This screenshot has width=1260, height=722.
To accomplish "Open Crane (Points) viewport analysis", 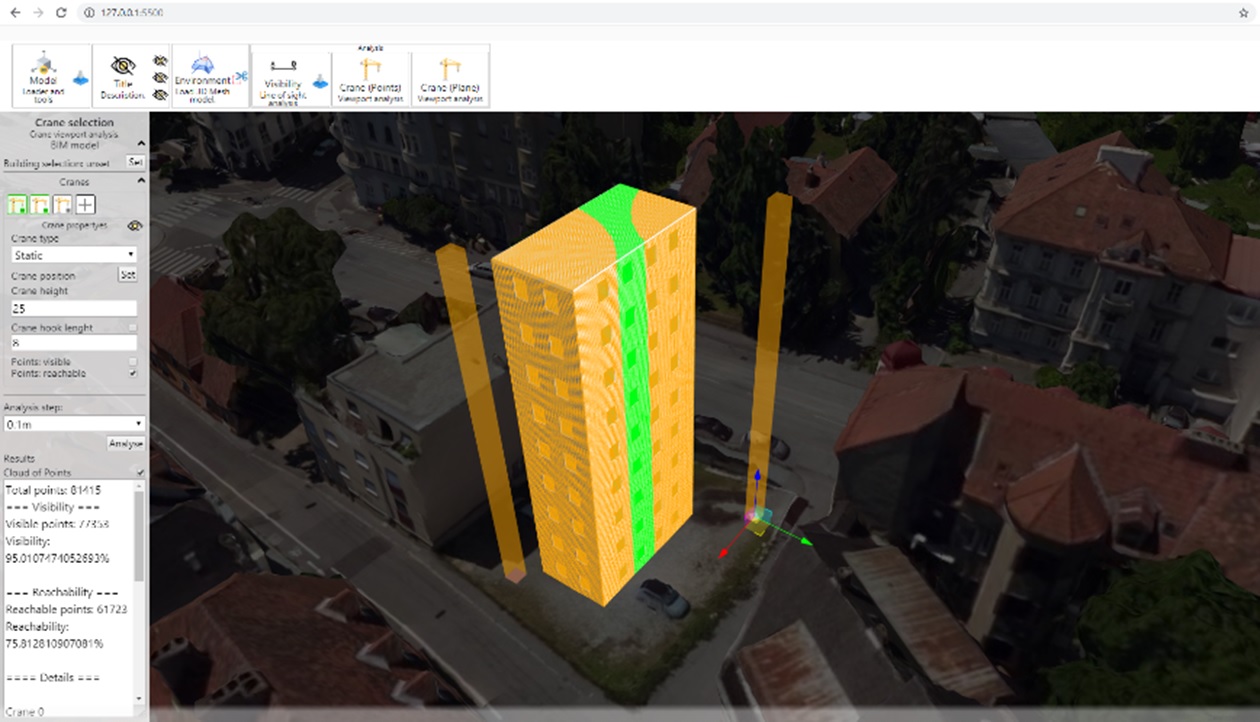I will [370, 78].
